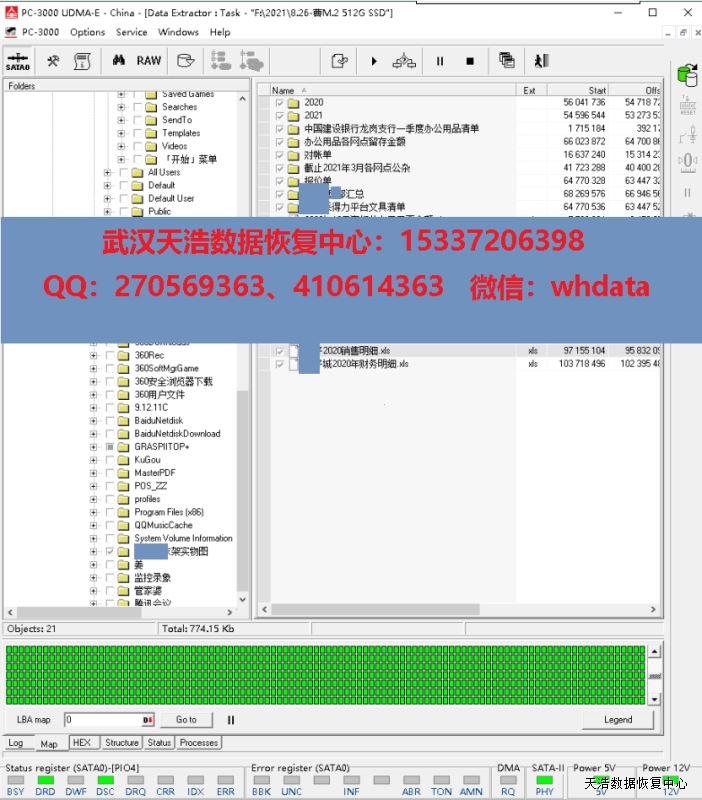The width and height of the screenshot is (702, 800).
Task: Click the RAW recovery toolbar button
Action: click(149, 61)
